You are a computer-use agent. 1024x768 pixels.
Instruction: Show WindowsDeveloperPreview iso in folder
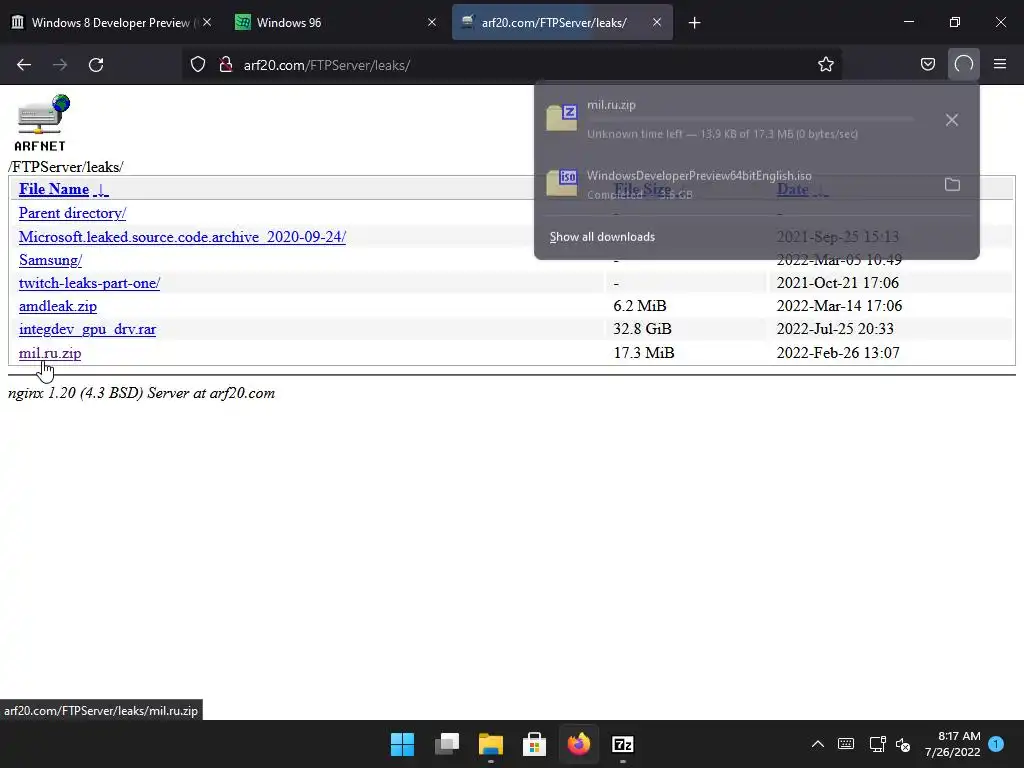point(952,185)
